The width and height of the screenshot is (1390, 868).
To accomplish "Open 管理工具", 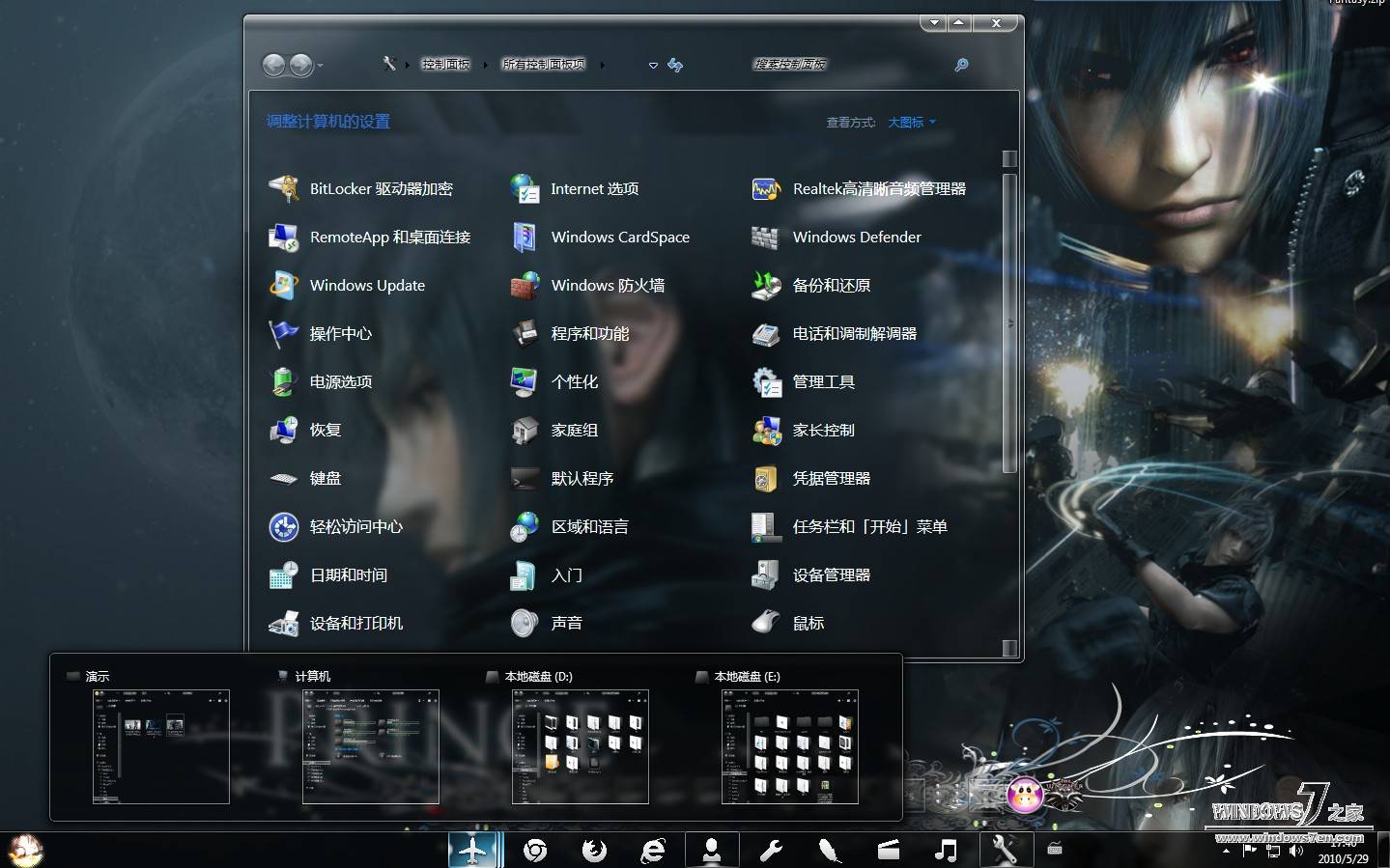I will click(x=803, y=381).
